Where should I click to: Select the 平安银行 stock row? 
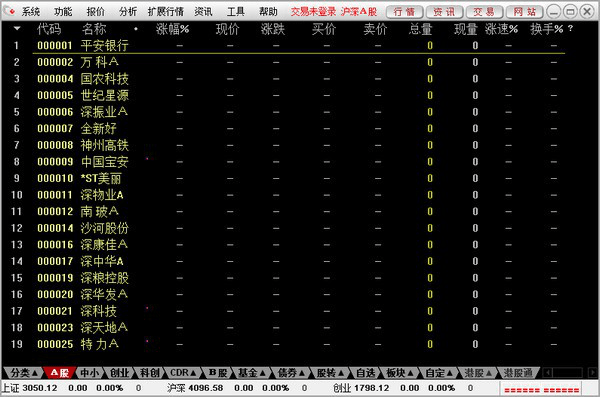tap(298, 46)
